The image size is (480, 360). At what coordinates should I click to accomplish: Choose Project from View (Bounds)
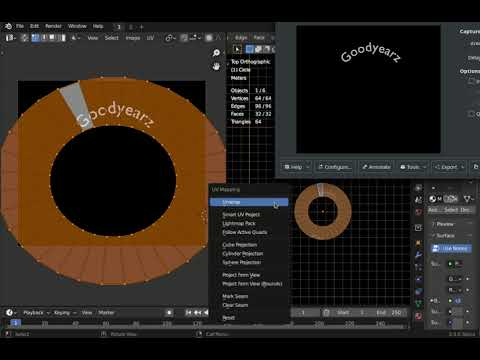tap(249, 284)
